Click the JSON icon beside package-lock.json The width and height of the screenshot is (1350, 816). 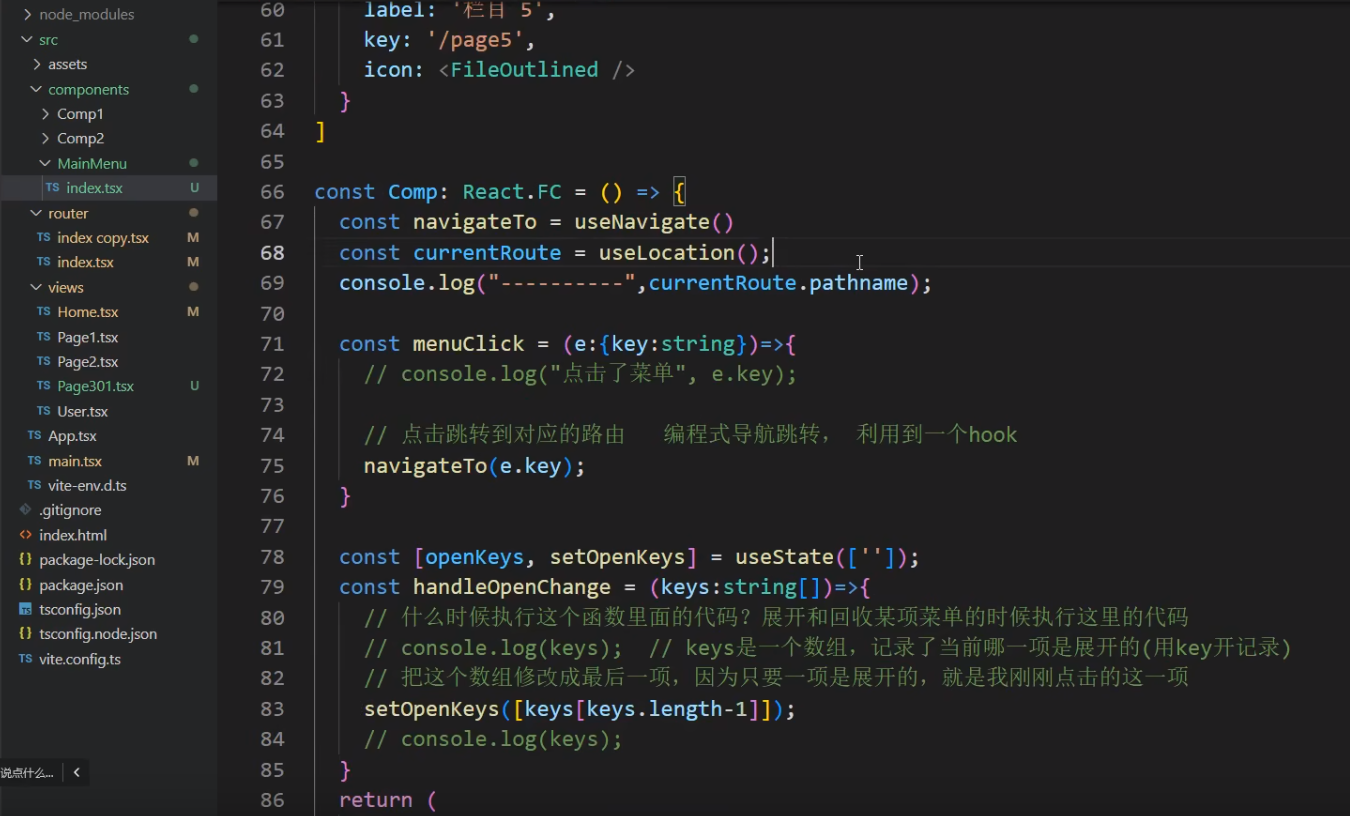pos(26,559)
